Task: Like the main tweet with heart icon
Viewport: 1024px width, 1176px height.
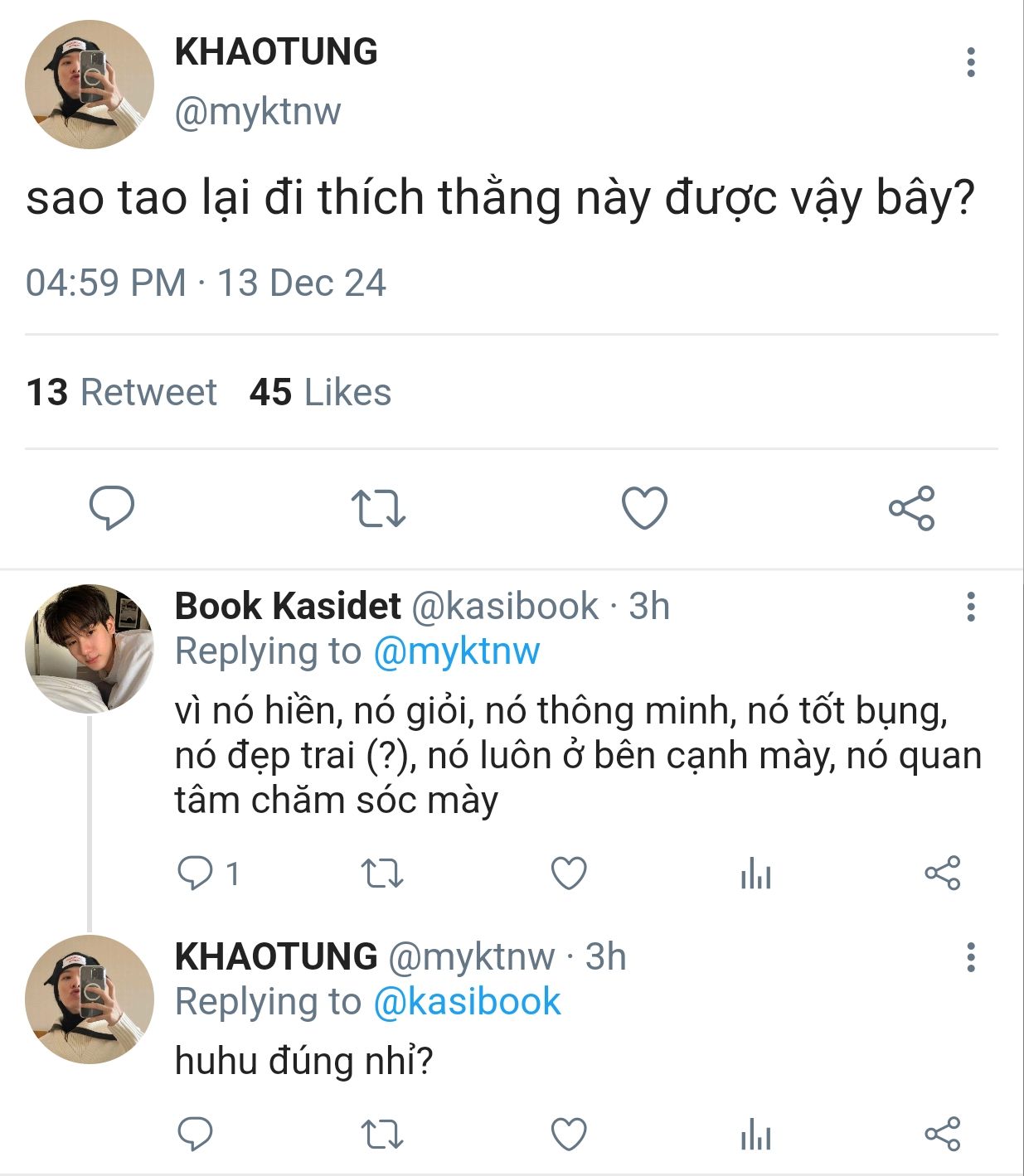Action: (x=644, y=507)
